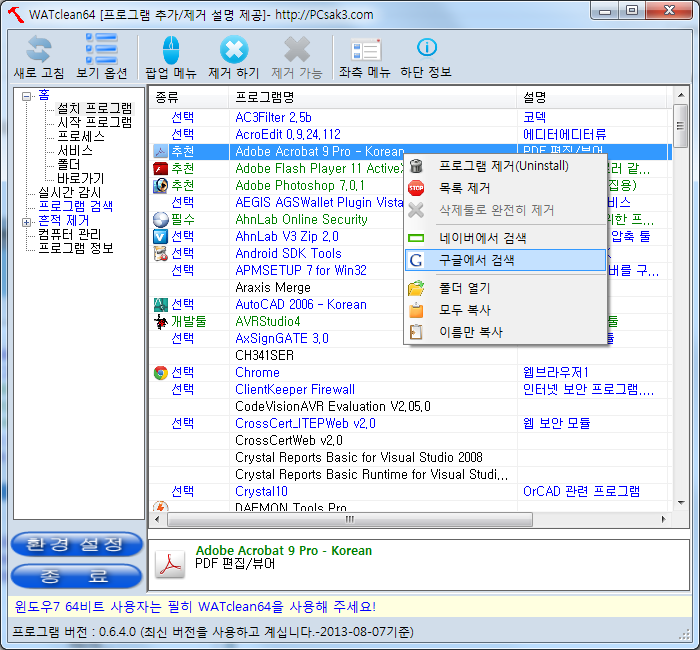700x650 pixels.
Task: Click the 종료 exit button
Action: click(76, 576)
